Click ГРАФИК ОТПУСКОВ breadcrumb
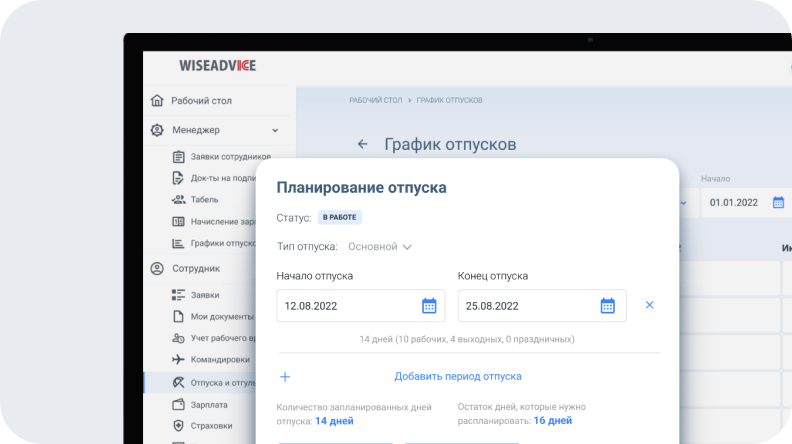 tap(450, 100)
